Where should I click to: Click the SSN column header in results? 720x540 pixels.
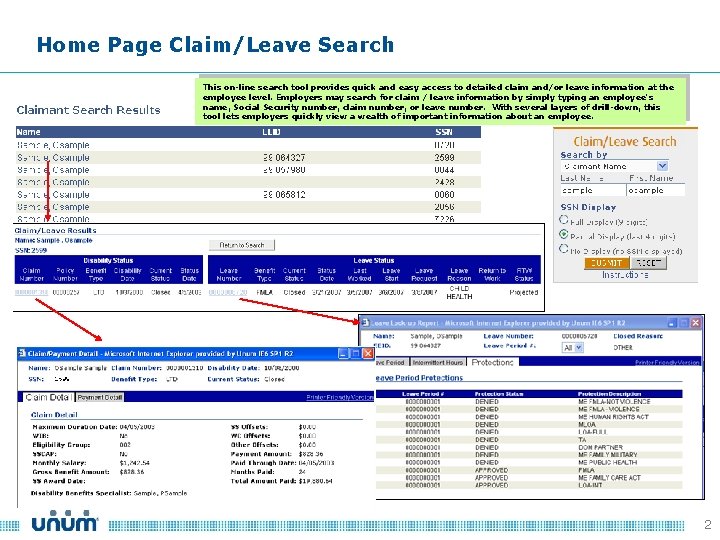(444, 132)
